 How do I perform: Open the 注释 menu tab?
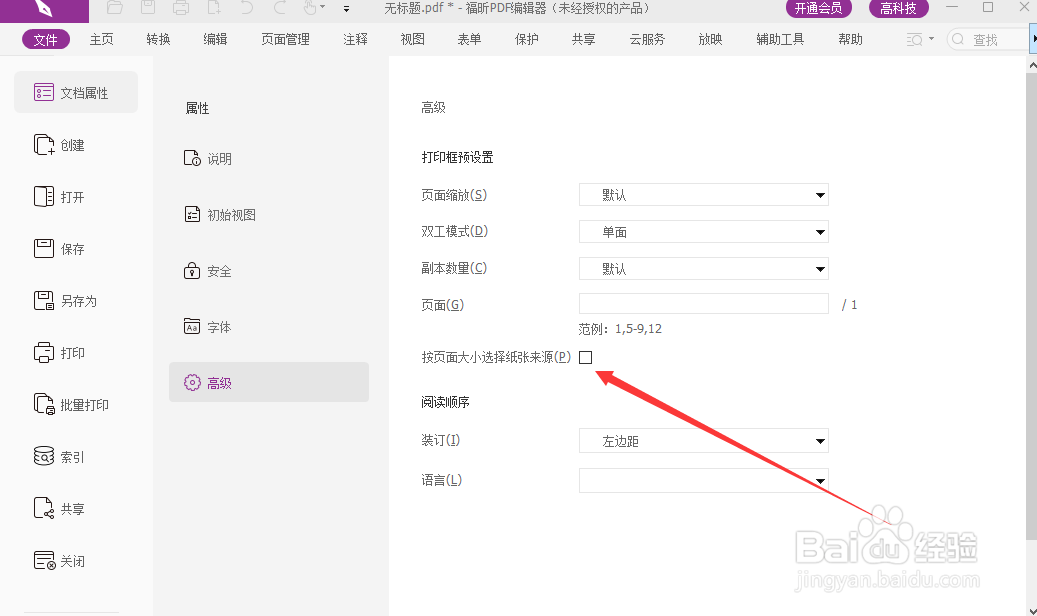(x=354, y=39)
